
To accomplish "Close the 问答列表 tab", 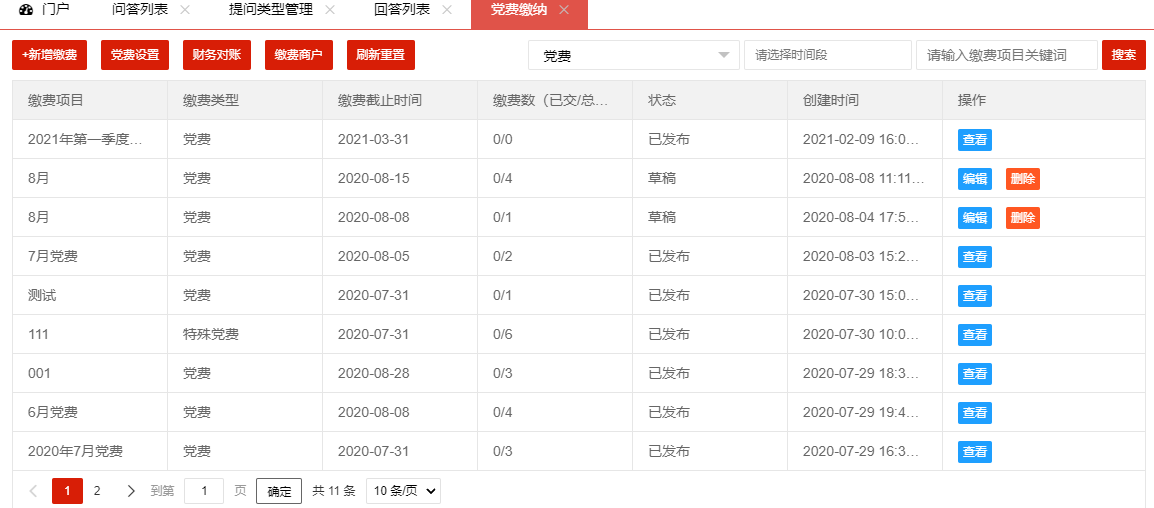I will [184, 10].
